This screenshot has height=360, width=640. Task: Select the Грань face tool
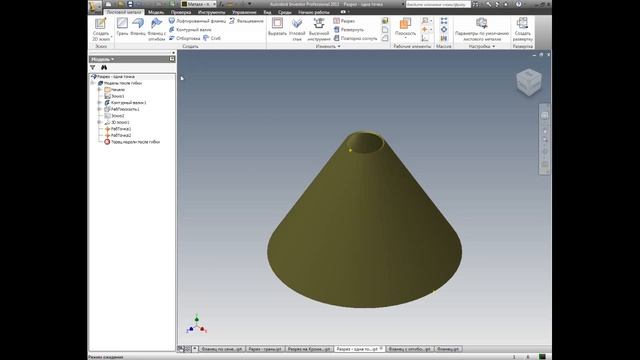coord(122,27)
